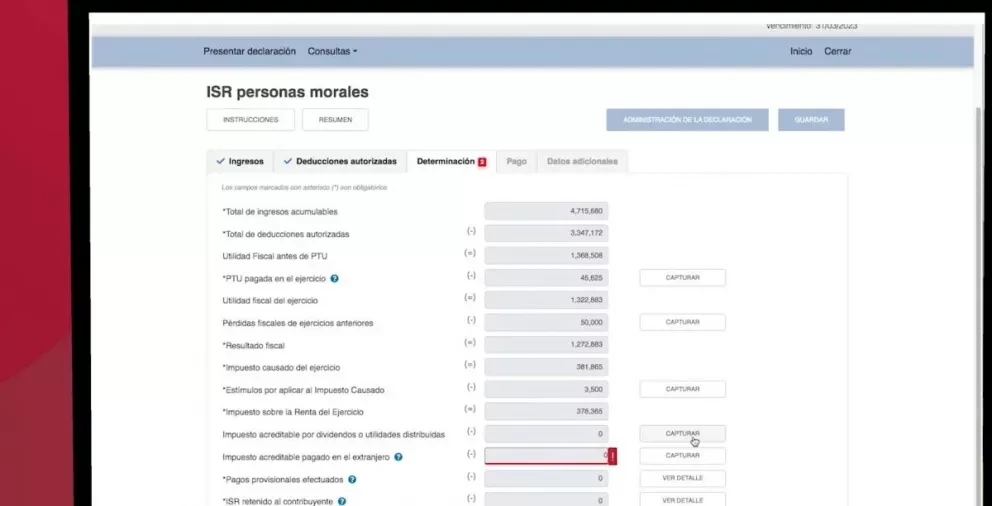This screenshot has width=992, height=506.
Task: Switch to the Ingresos tab
Action: [x=240, y=161]
